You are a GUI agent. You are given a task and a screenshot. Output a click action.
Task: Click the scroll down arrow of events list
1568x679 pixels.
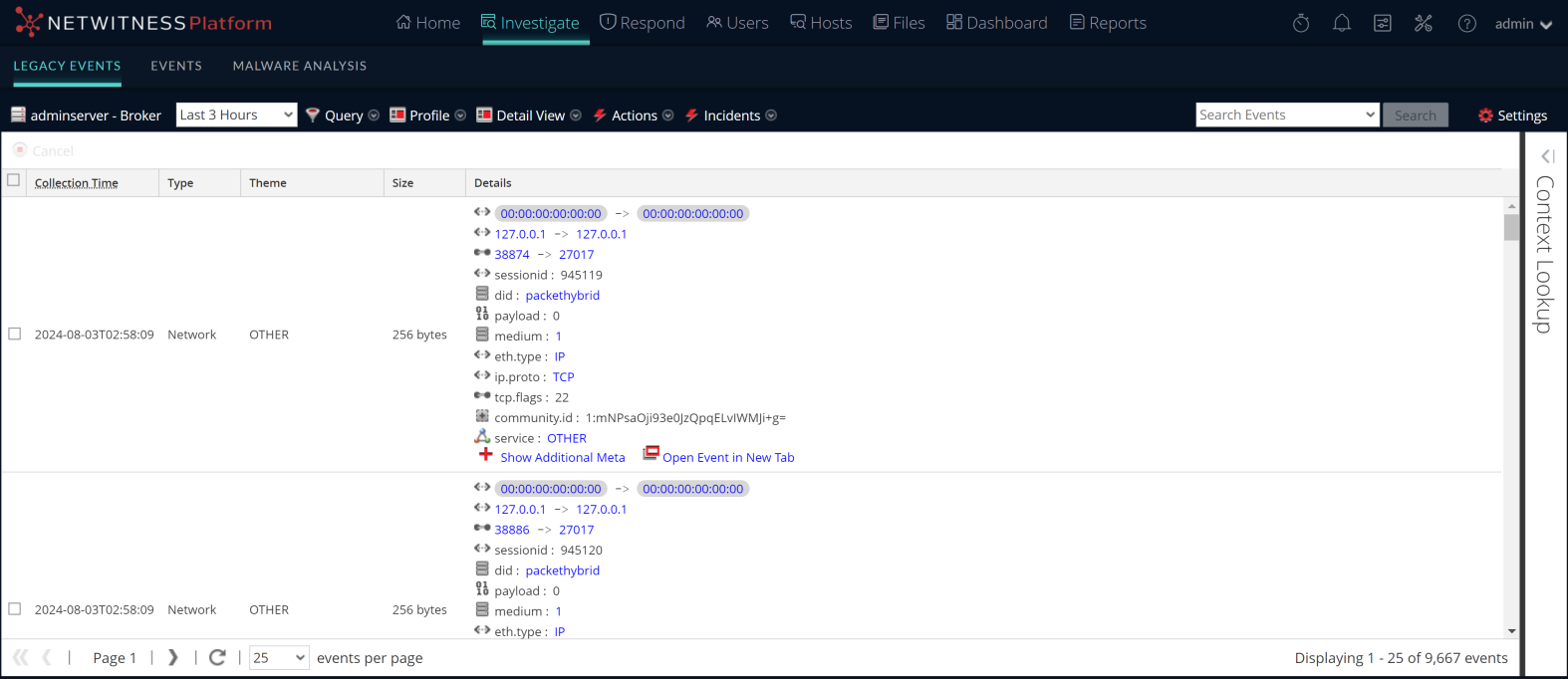(x=1511, y=631)
